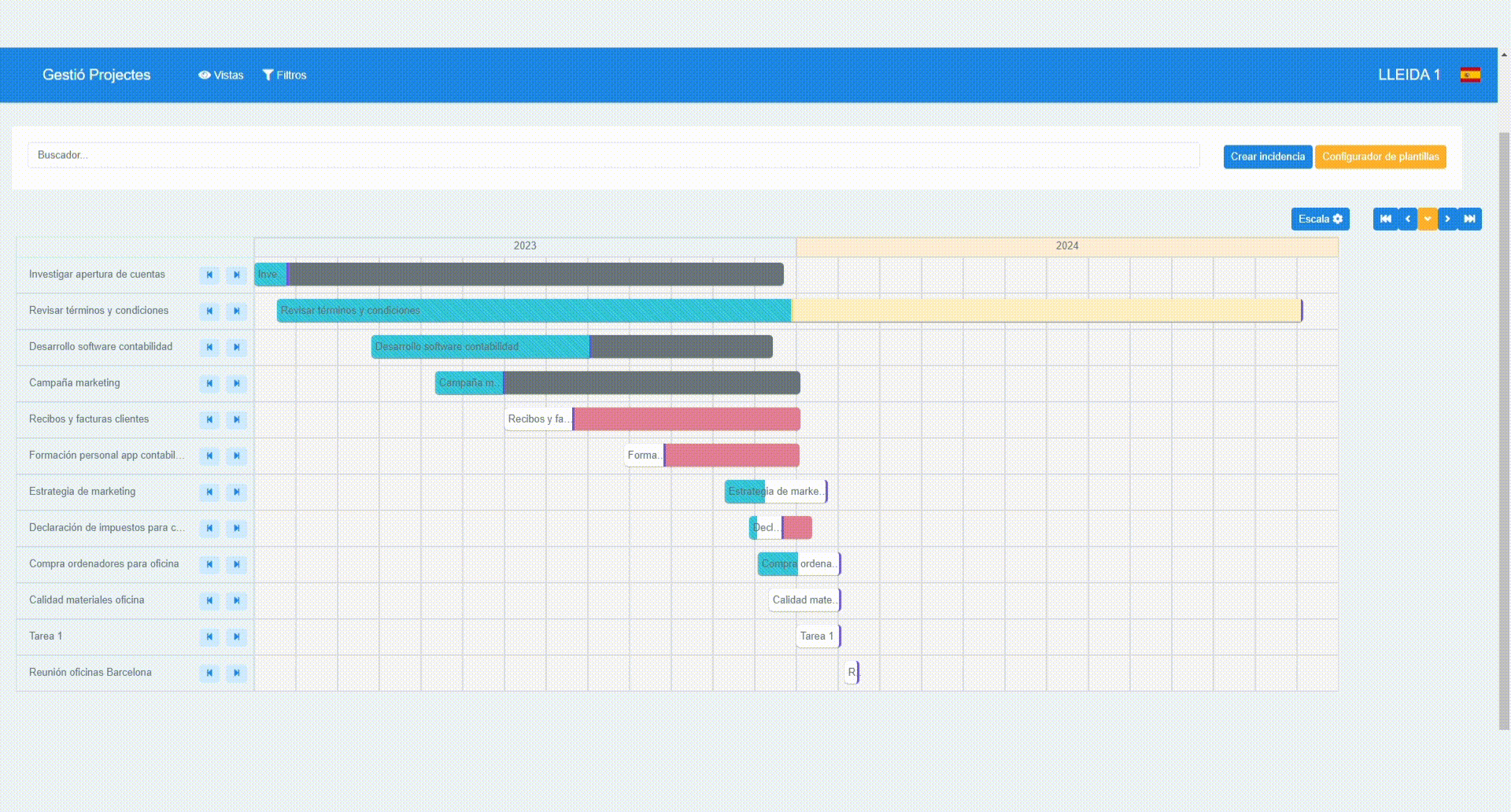This screenshot has height=812, width=1511.
Task: Jump timeline to the very beginning
Action: click(x=1385, y=219)
